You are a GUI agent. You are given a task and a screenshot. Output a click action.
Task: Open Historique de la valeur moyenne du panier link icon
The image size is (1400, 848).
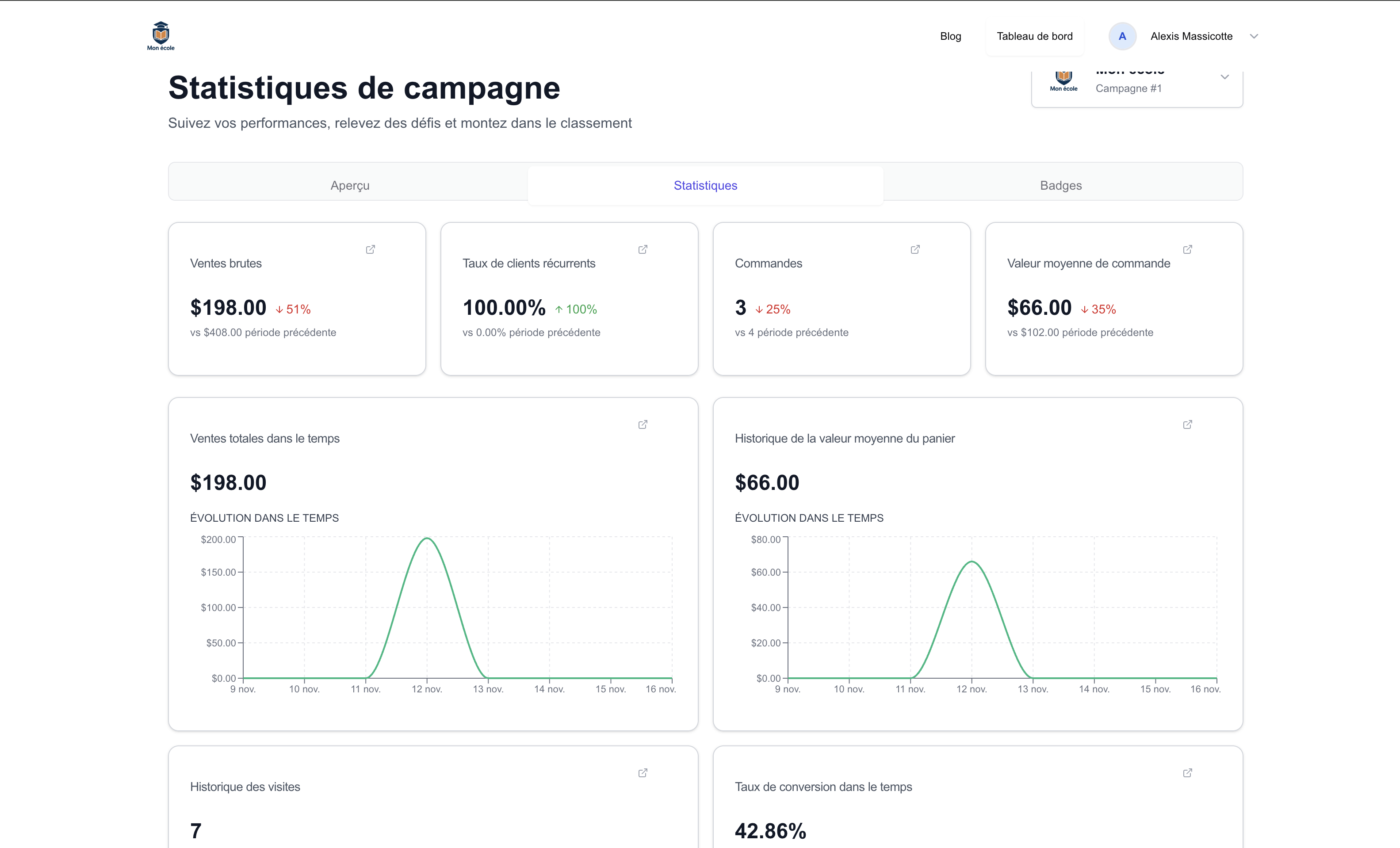click(x=1187, y=424)
